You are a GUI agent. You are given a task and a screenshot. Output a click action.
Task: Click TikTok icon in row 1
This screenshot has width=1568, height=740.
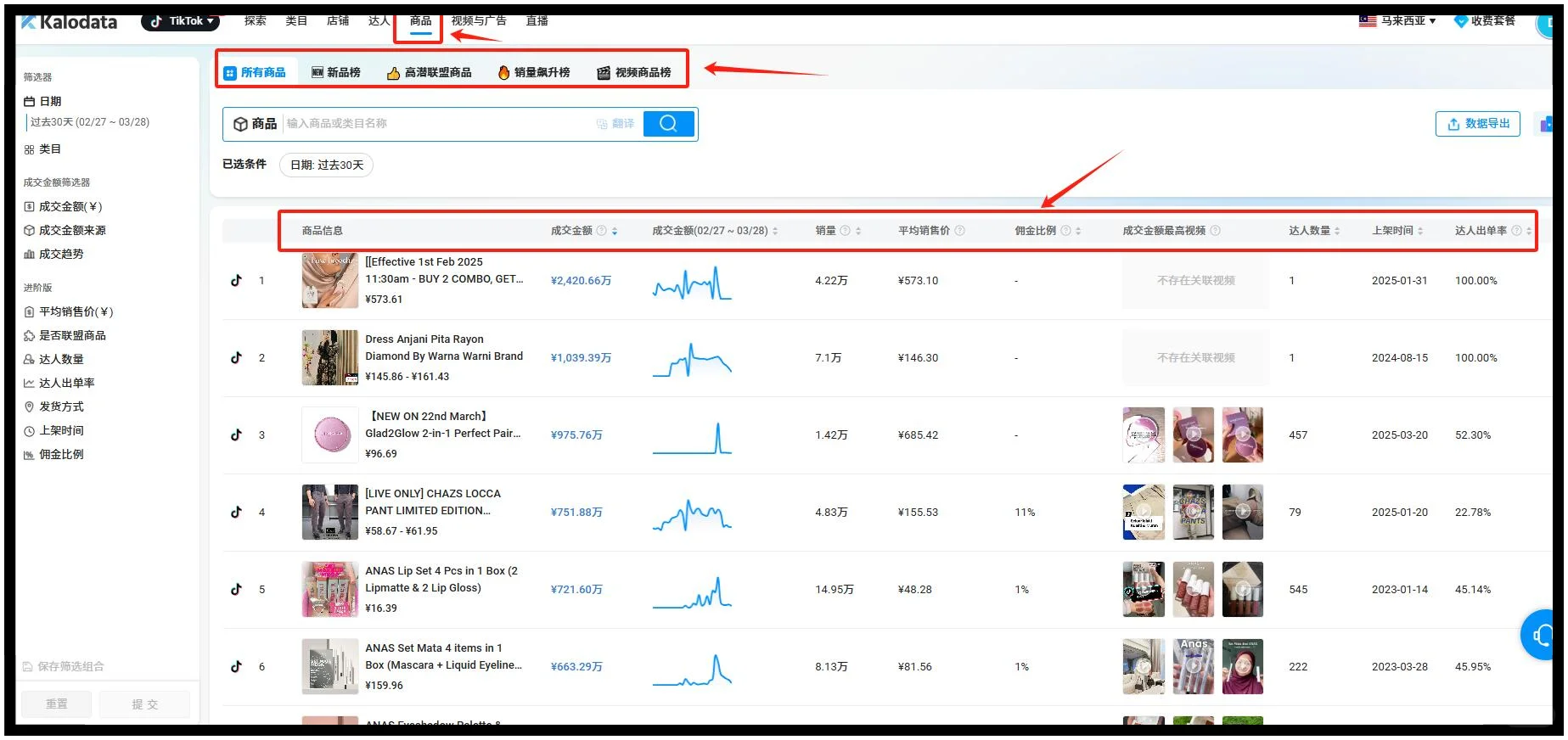(x=237, y=281)
